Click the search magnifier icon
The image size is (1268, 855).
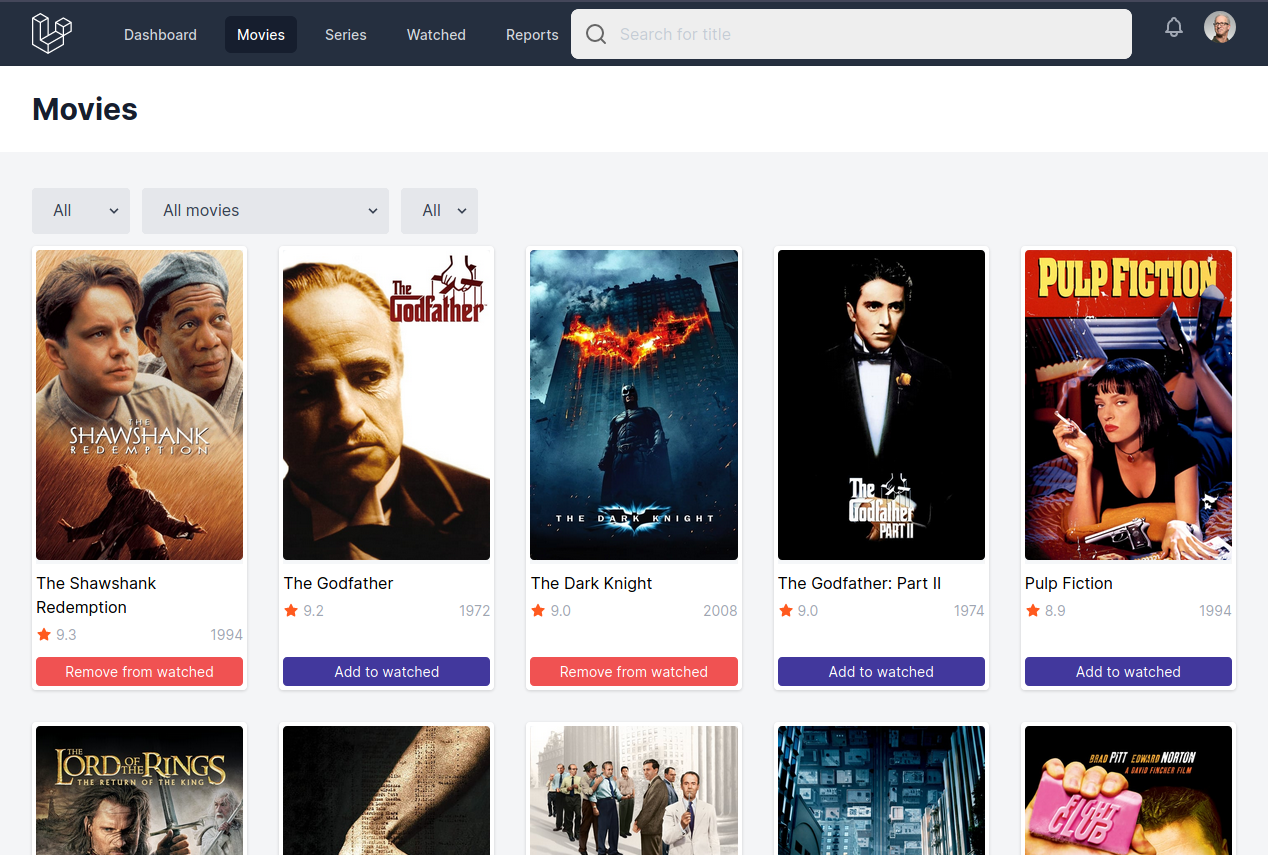(x=596, y=34)
